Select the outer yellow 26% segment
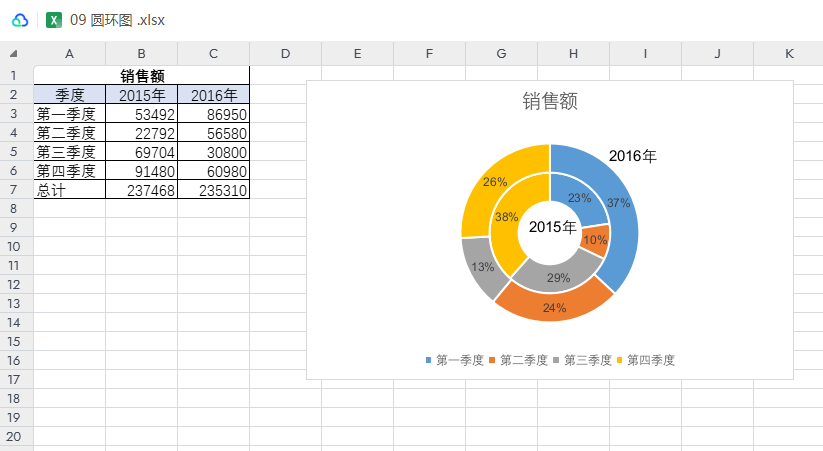This screenshot has height=451, width=823. point(493,181)
